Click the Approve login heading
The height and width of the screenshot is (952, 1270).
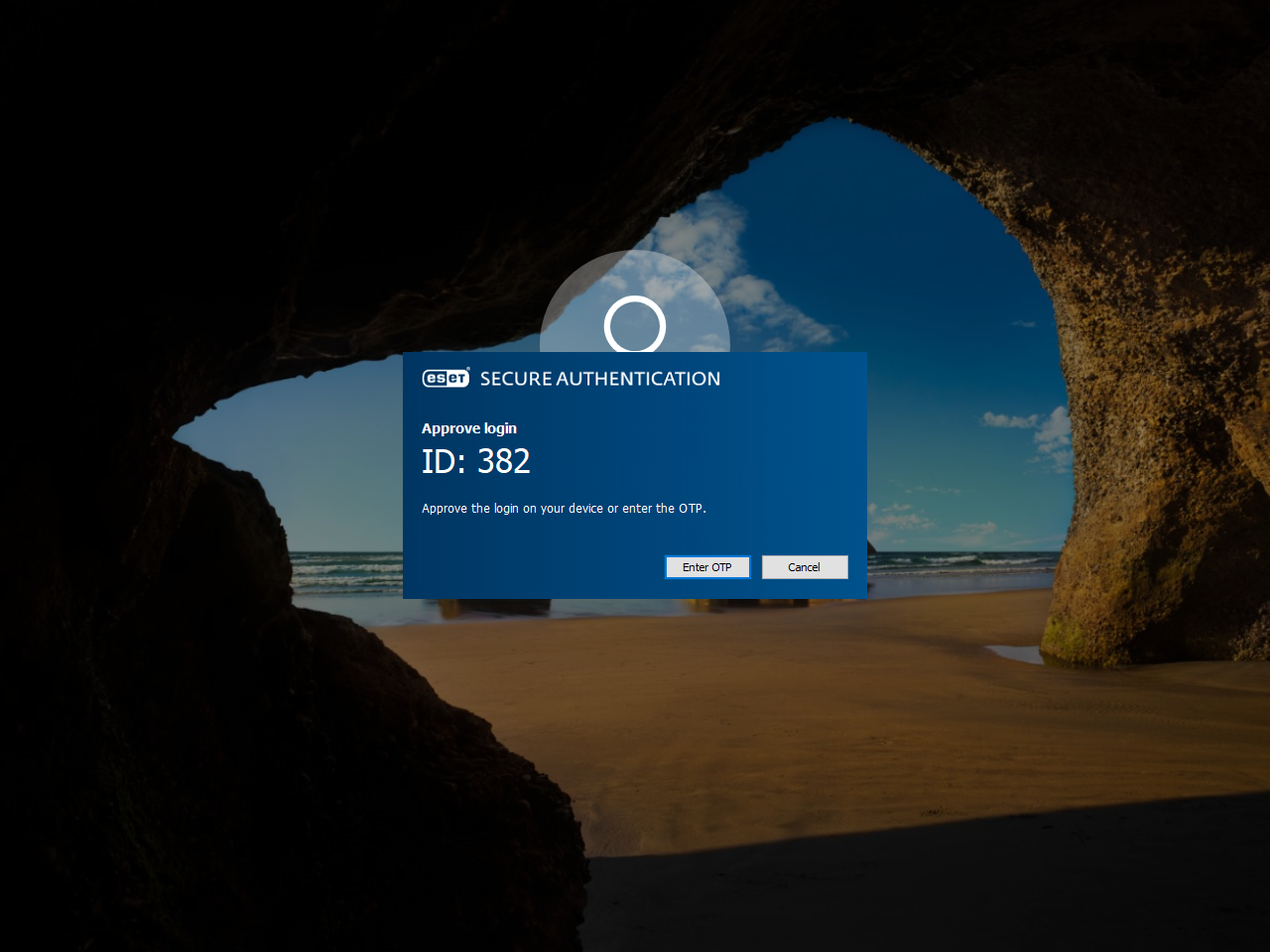pos(469,427)
